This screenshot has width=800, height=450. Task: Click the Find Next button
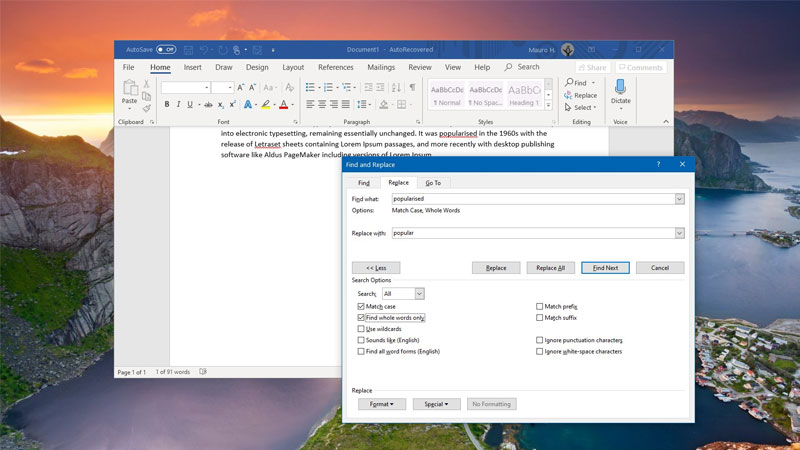[605, 268]
